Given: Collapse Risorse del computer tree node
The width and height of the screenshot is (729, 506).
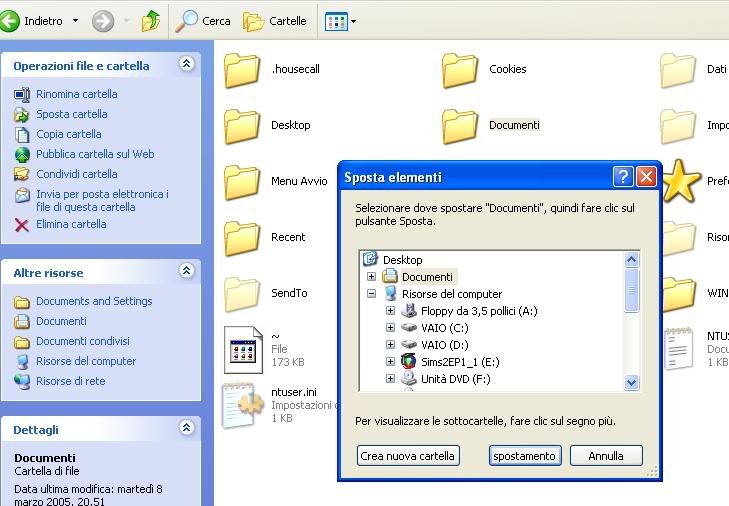Looking at the screenshot, I should point(372,294).
